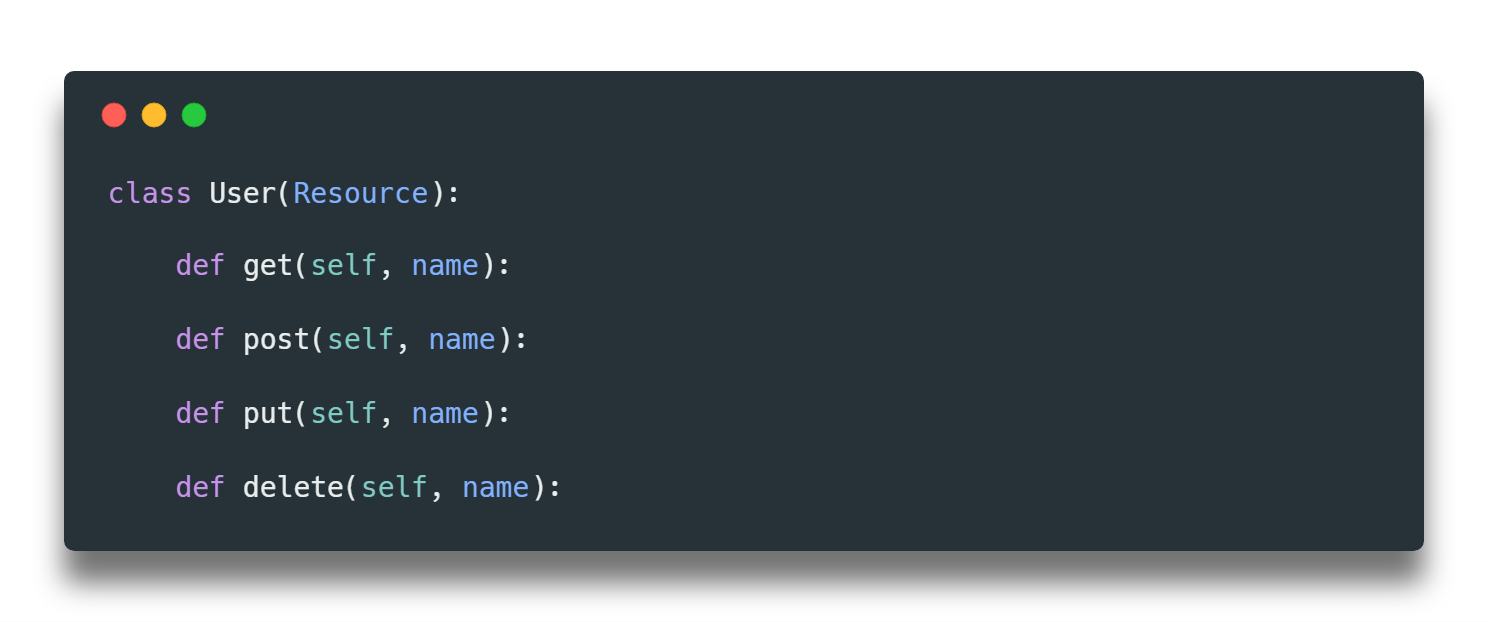Click the 'User' class name
1488x622 pixels.
pyautogui.click(x=242, y=192)
